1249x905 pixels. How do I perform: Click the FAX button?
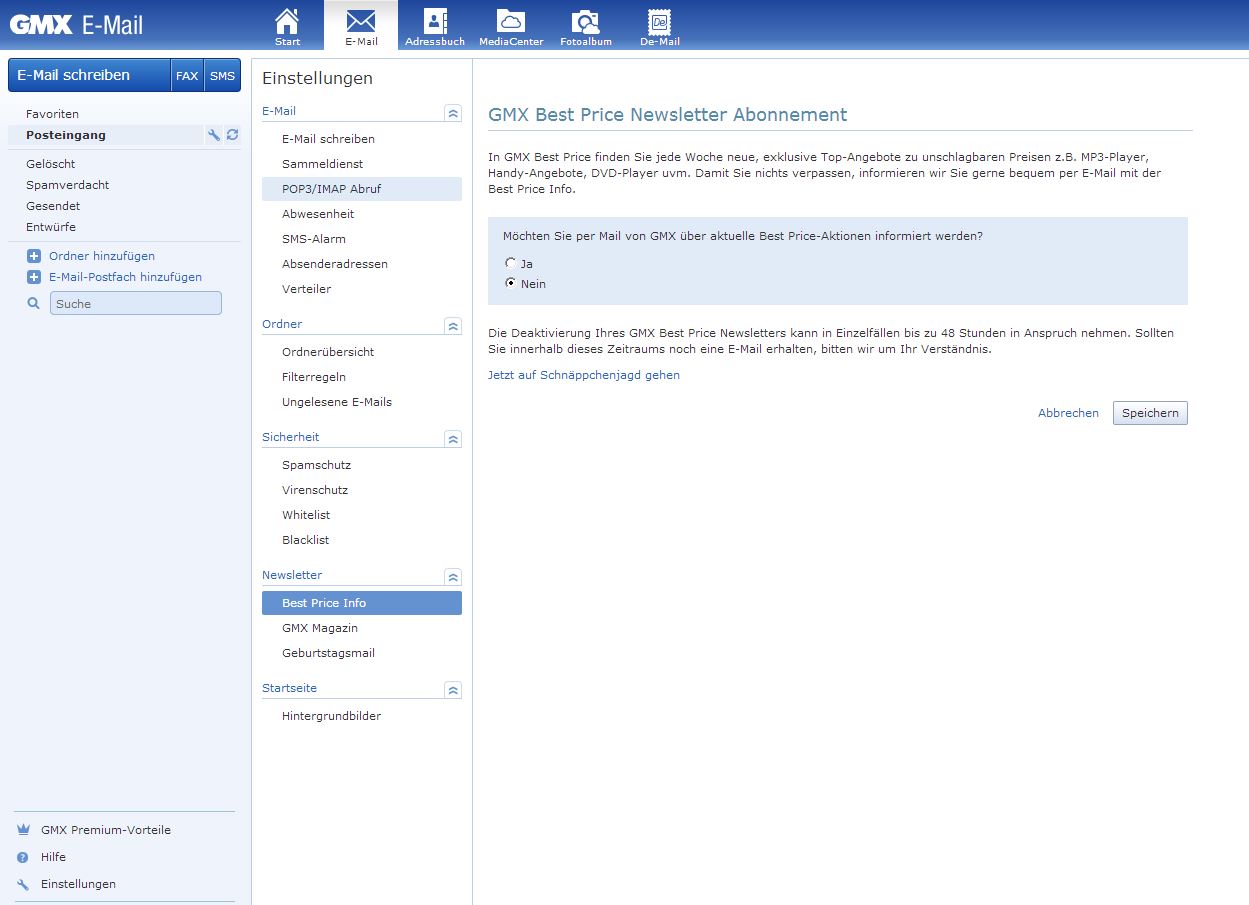[187, 75]
